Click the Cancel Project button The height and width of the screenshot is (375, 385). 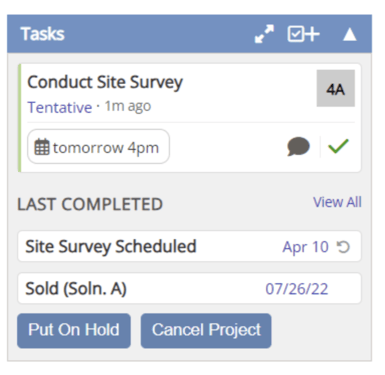point(206,331)
